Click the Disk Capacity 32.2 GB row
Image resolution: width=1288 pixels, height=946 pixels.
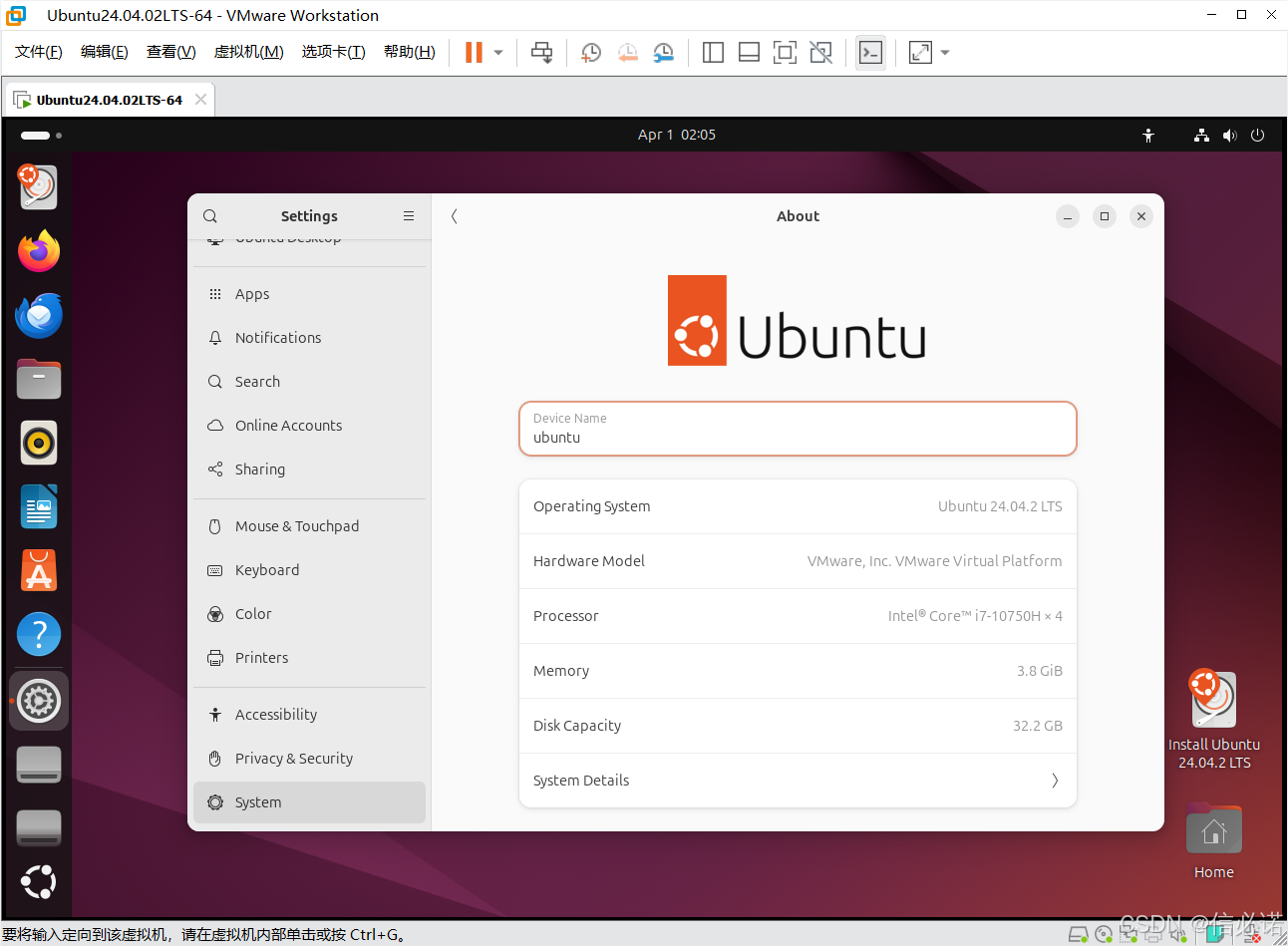pos(798,726)
